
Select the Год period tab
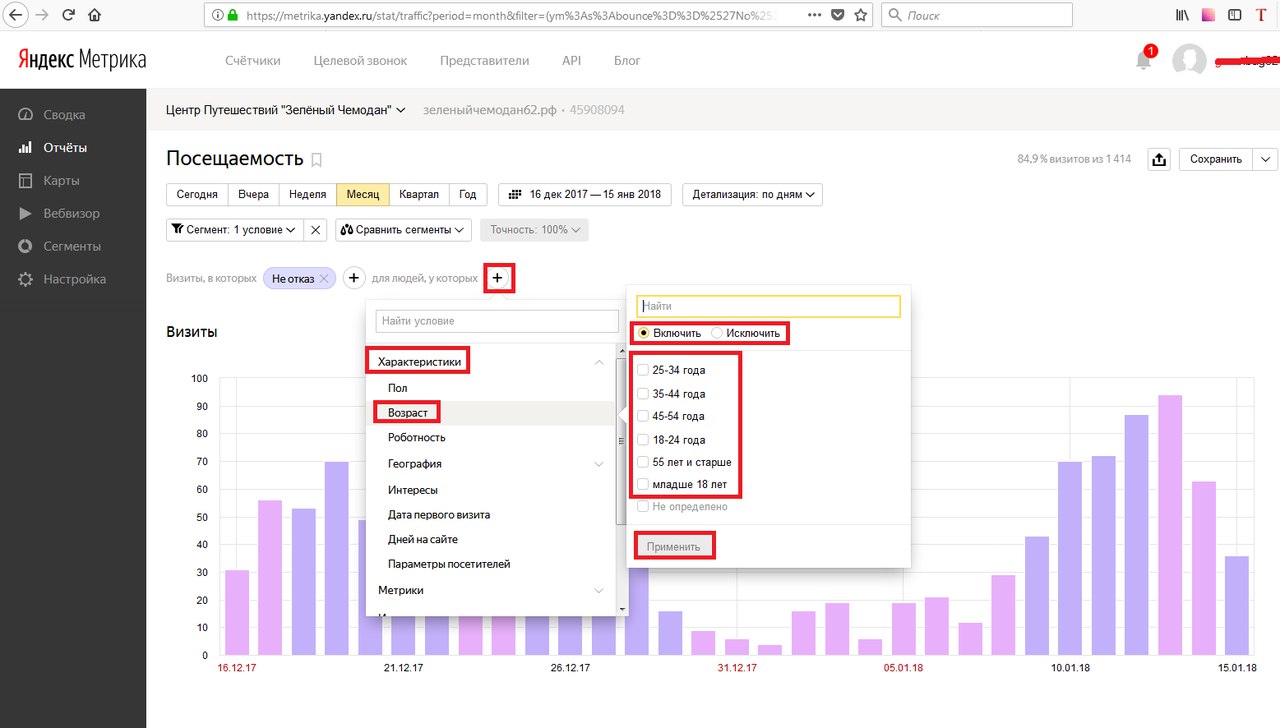point(468,194)
